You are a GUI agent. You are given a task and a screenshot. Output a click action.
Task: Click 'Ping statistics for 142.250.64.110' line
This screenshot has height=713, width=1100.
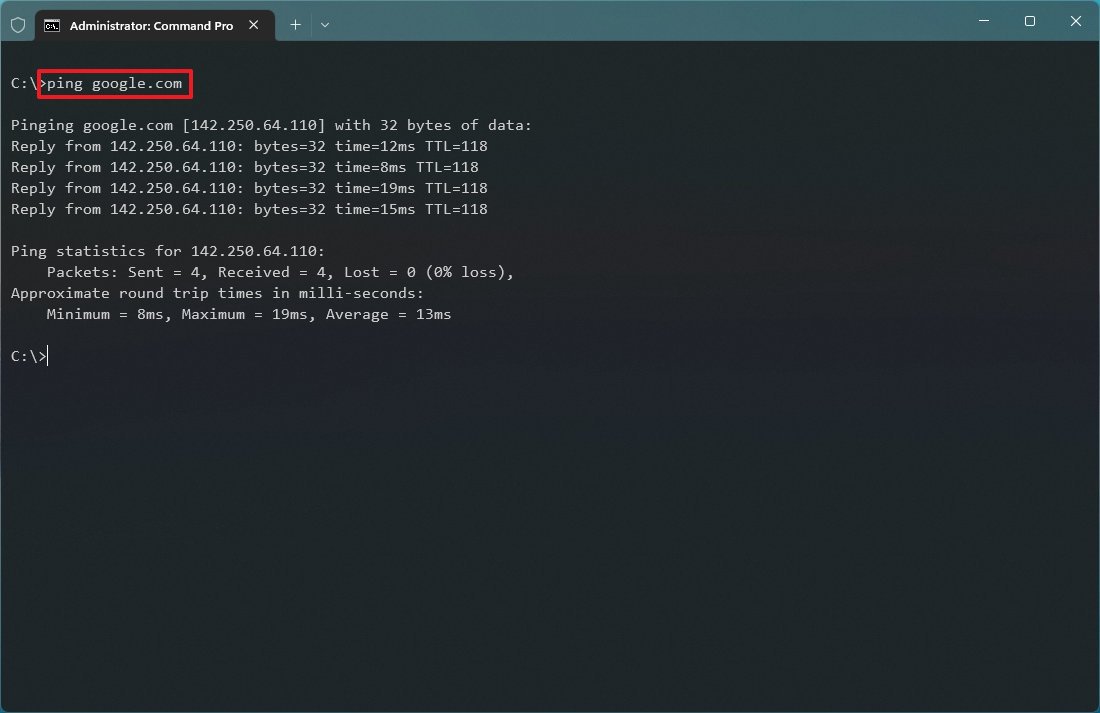tap(168, 251)
